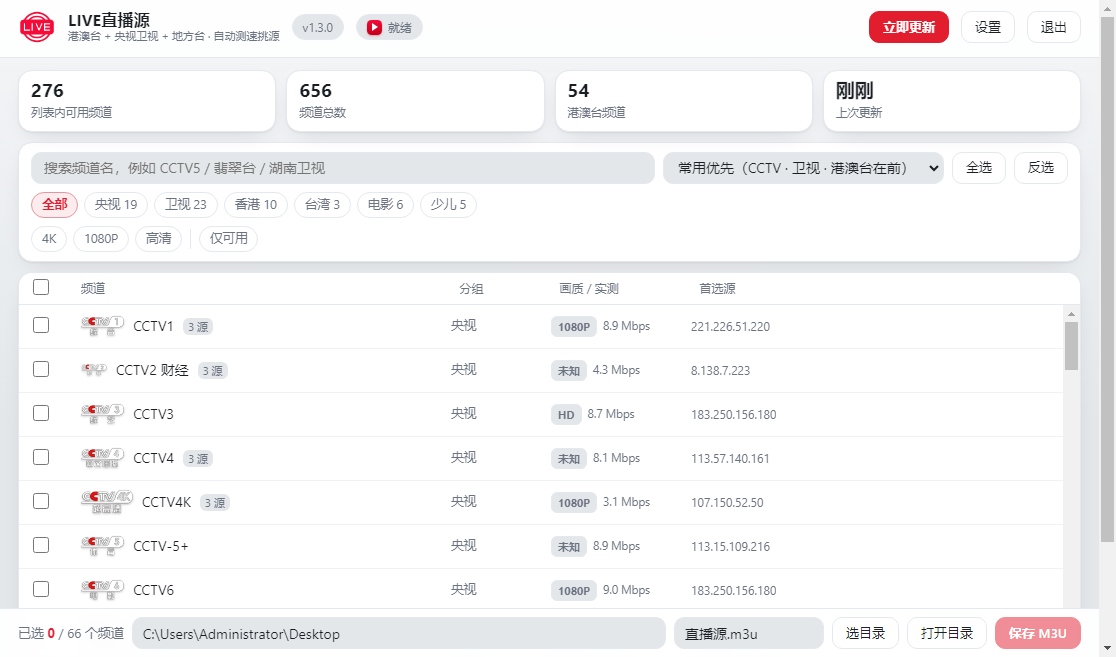Viewport: 1116px width, 657px height.
Task: Check the CCTV3 row checkbox
Action: [41, 414]
